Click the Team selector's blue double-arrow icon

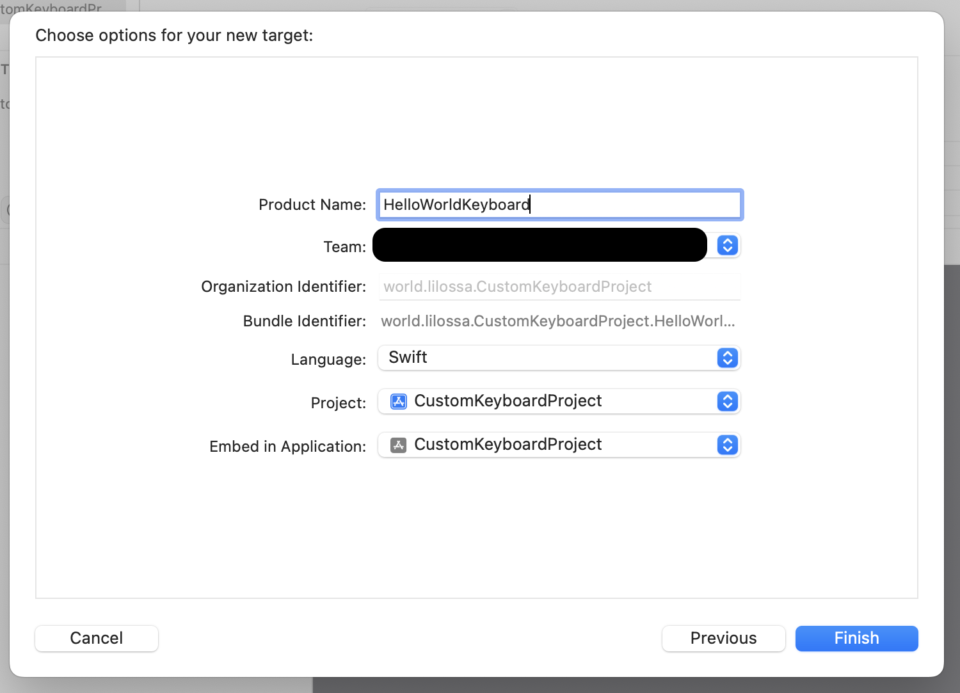point(727,244)
